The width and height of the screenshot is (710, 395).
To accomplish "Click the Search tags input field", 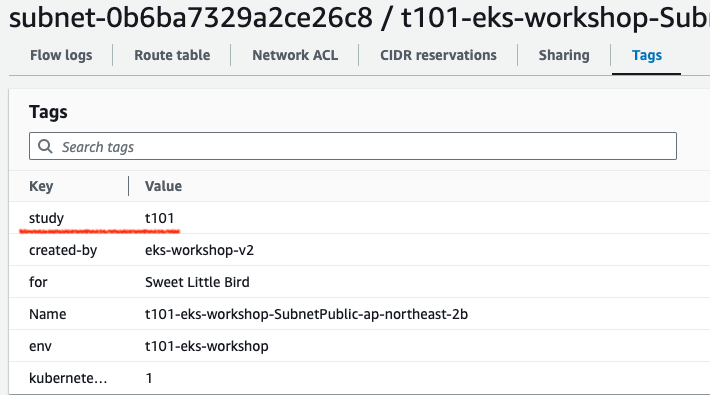I will [353, 146].
